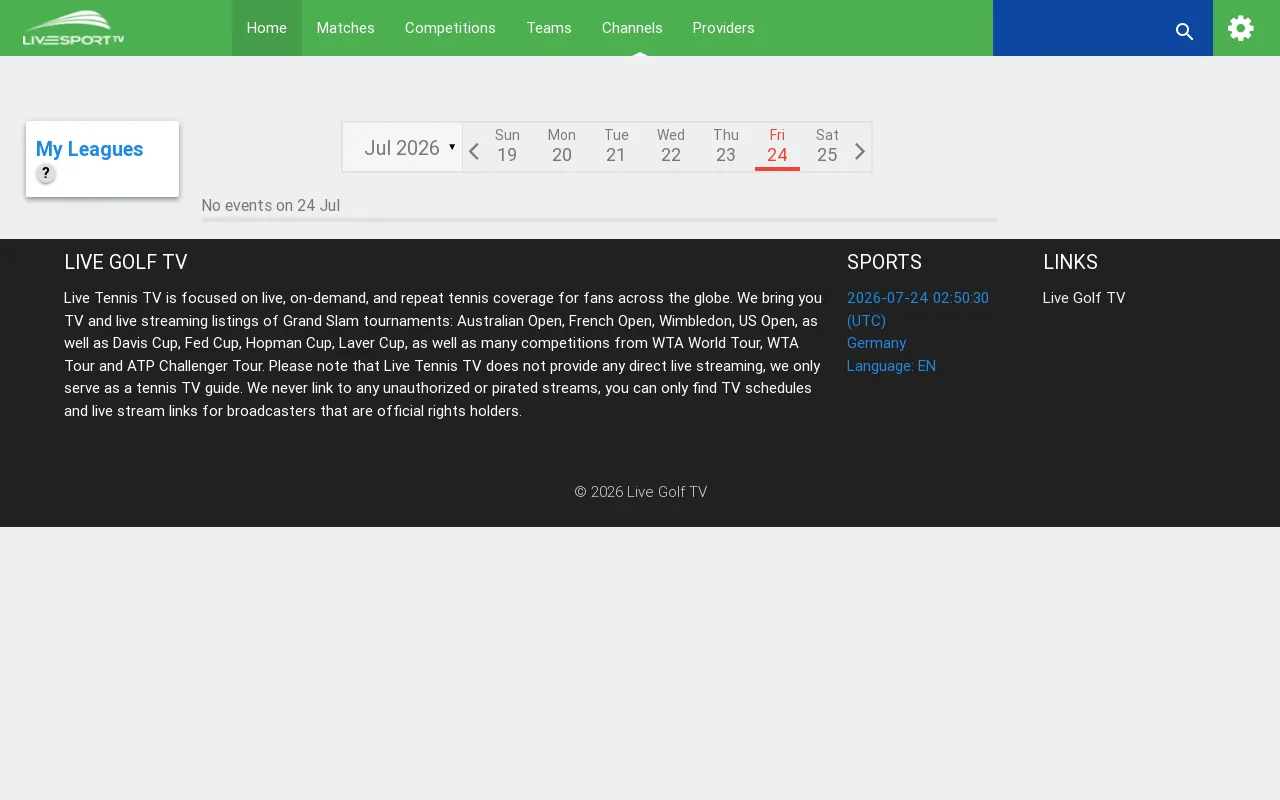Click the My Leagues help question mark

46,173
